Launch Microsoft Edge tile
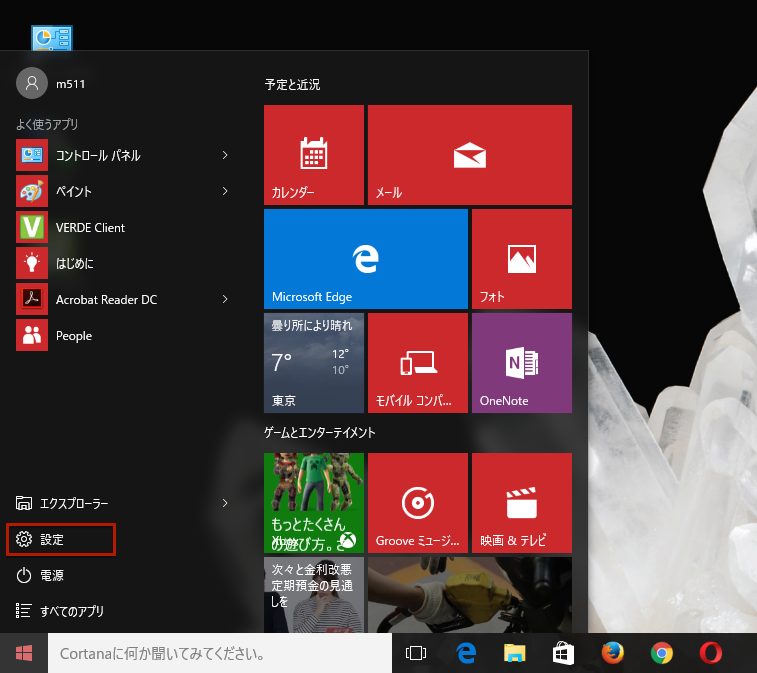The width and height of the screenshot is (757, 673). pyautogui.click(x=366, y=259)
